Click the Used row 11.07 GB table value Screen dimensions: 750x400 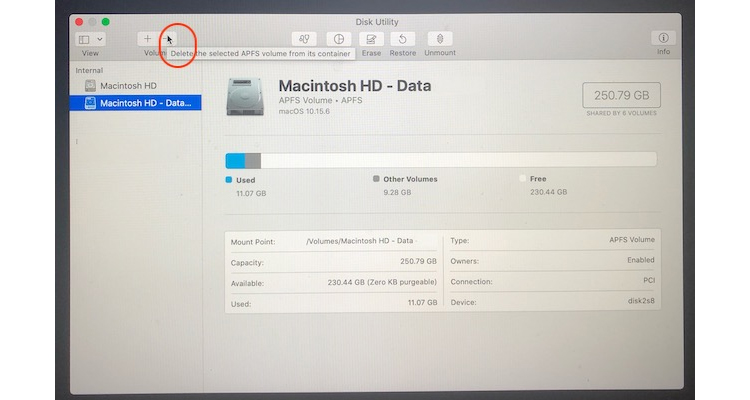tap(422, 302)
